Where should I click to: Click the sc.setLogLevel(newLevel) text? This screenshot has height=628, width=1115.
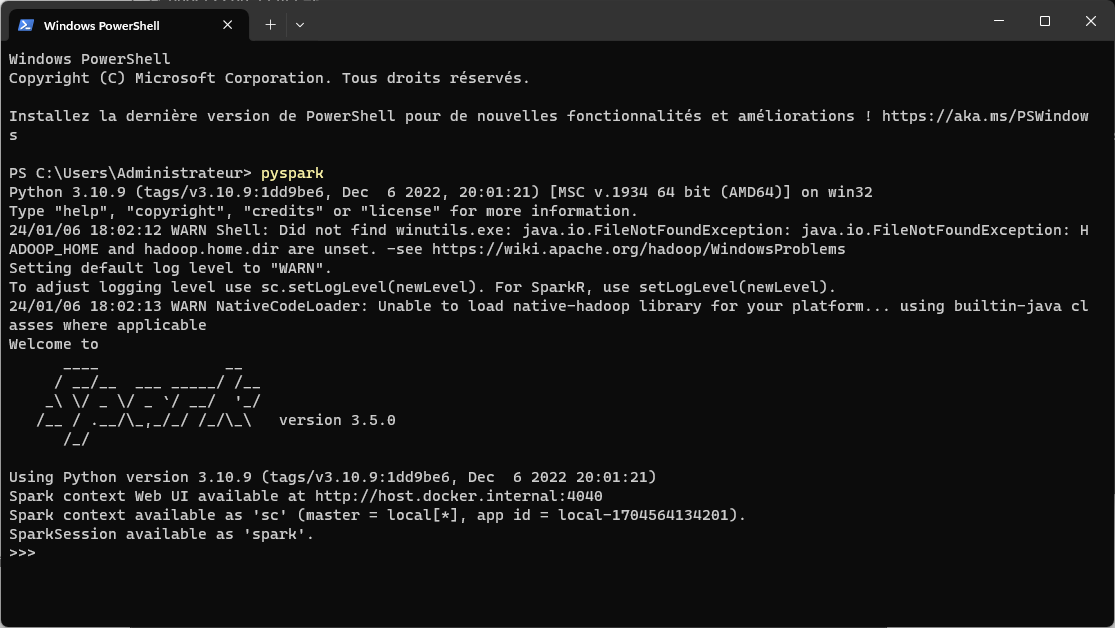click(x=369, y=287)
